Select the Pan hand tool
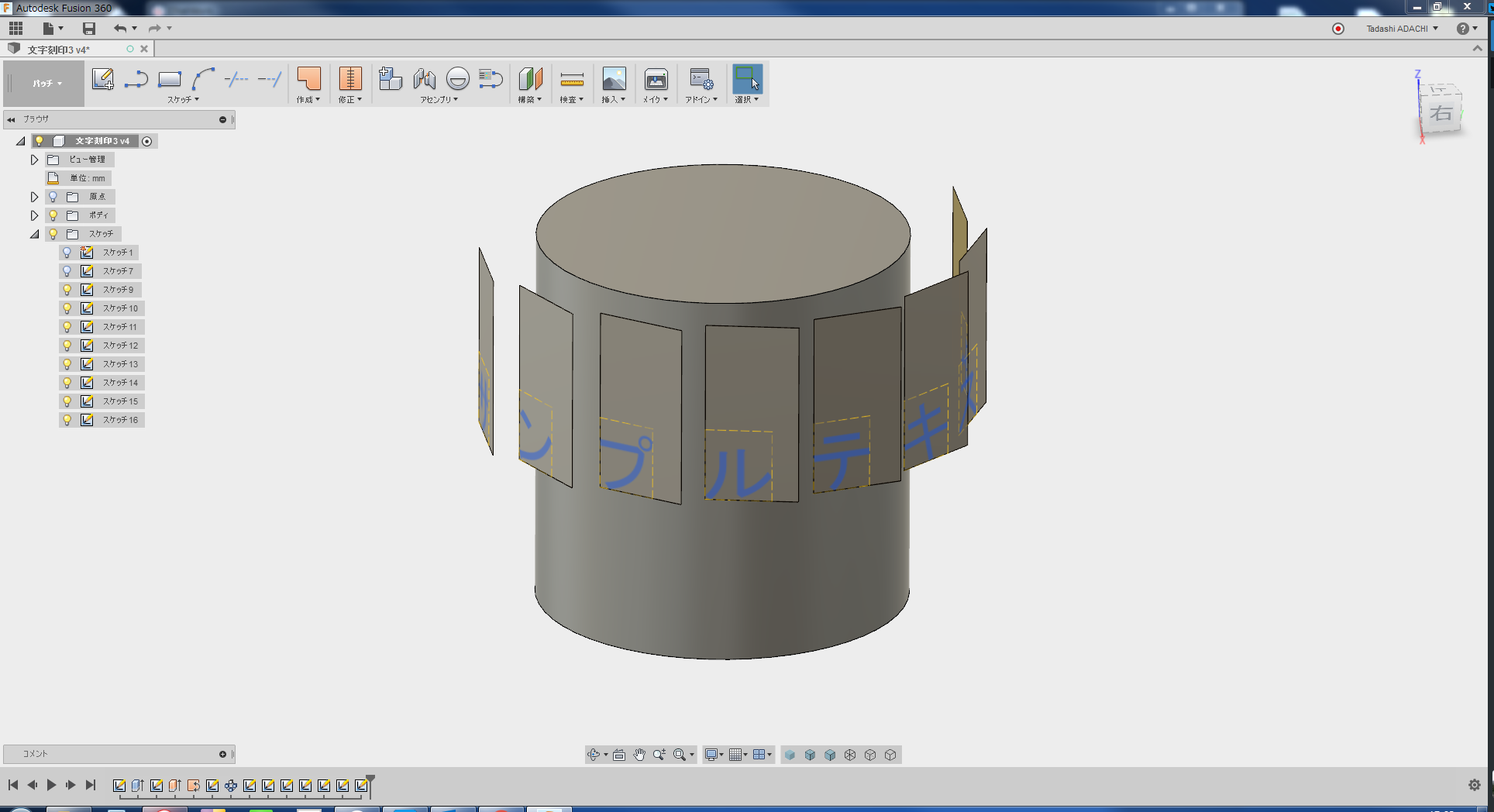The width and height of the screenshot is (1494, 812). [x=639, y=755]
